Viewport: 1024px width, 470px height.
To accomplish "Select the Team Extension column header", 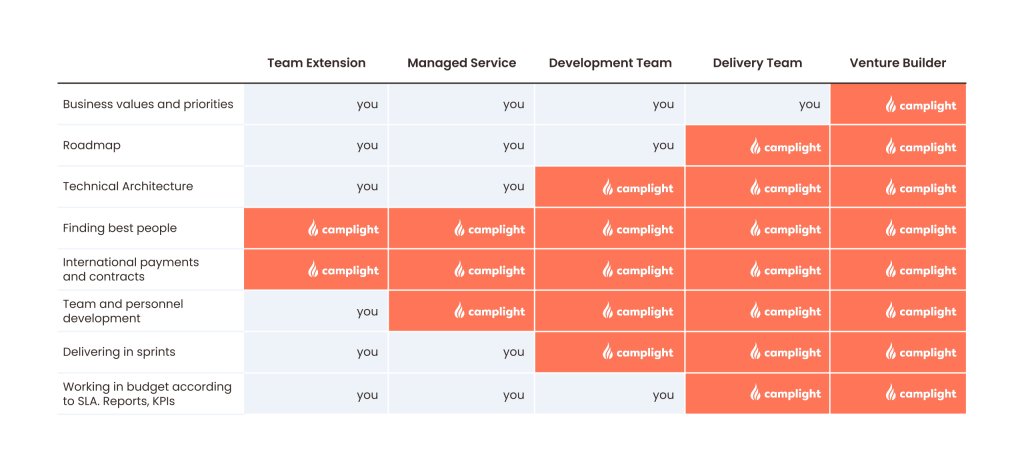I will (316, 63).
